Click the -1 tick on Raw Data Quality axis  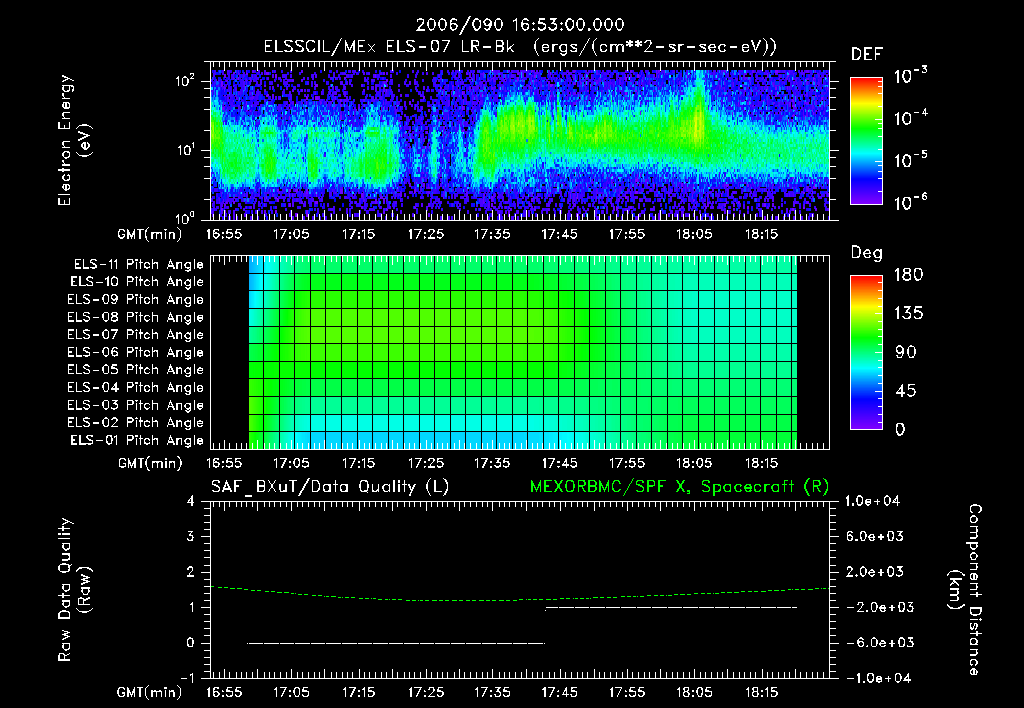click(x=187, y=678)
